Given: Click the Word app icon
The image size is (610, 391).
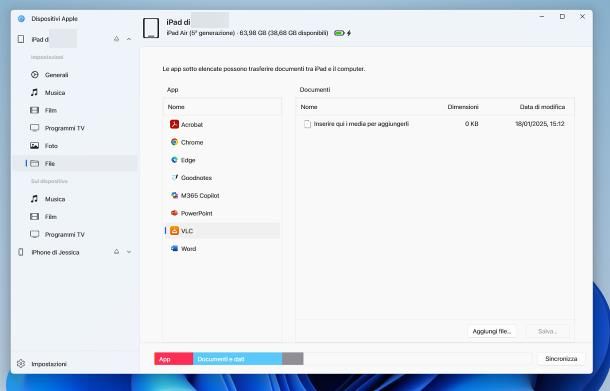Looking at the screenshot, I should pyautogui.click(x=174, y=248).
